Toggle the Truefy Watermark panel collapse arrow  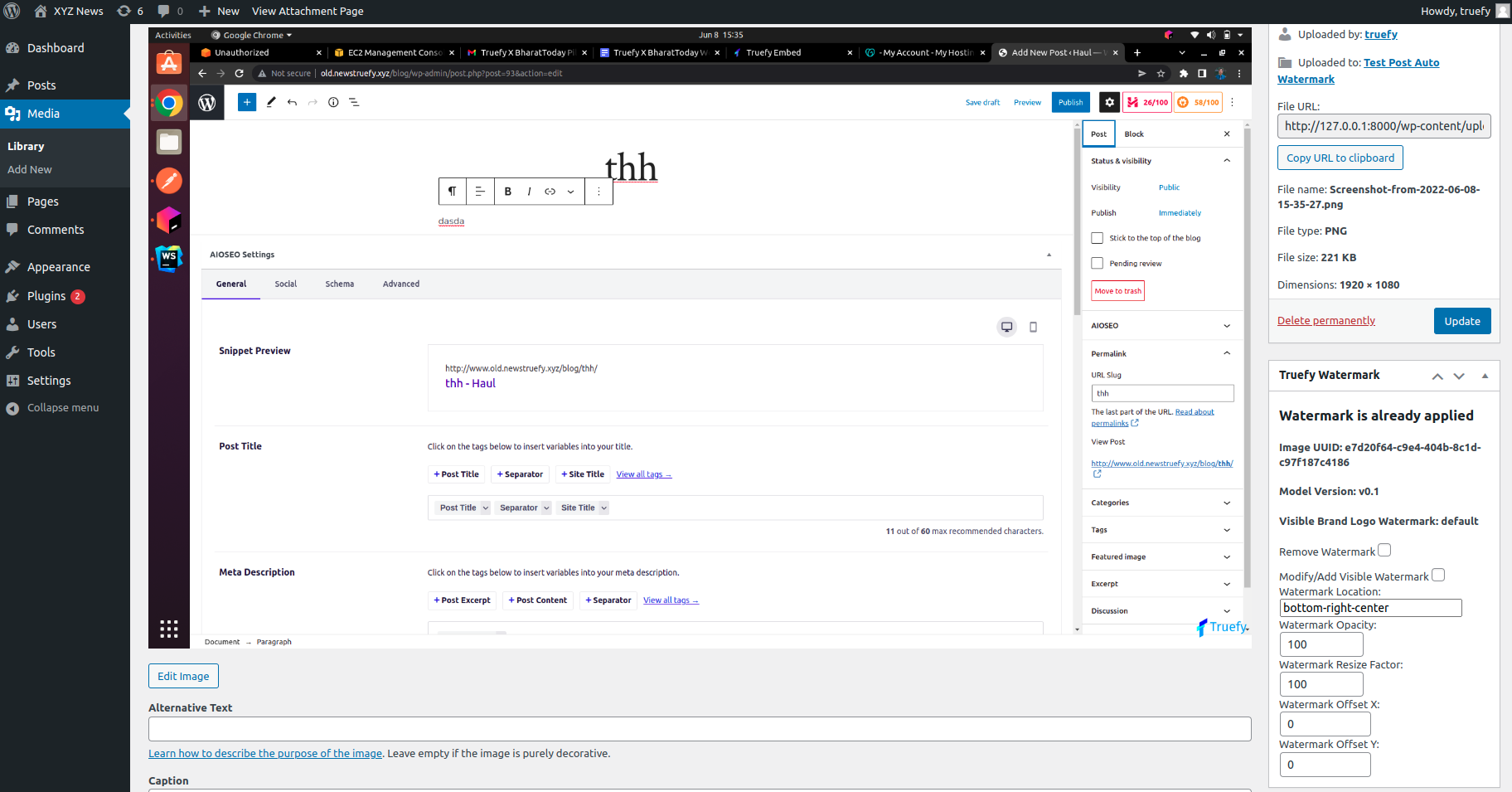1485,376
